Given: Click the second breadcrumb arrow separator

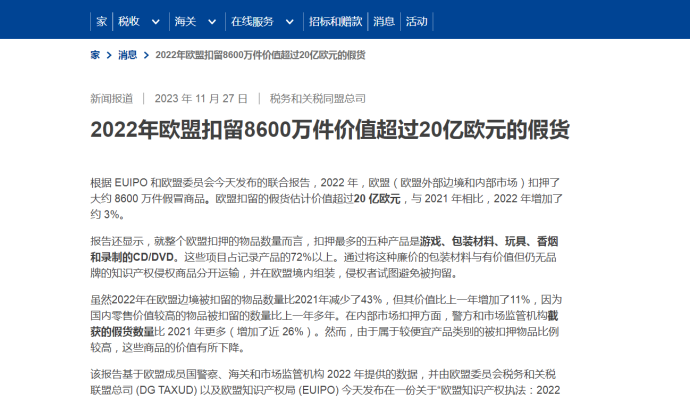Looking at the screenshot, I should (147, 55).
